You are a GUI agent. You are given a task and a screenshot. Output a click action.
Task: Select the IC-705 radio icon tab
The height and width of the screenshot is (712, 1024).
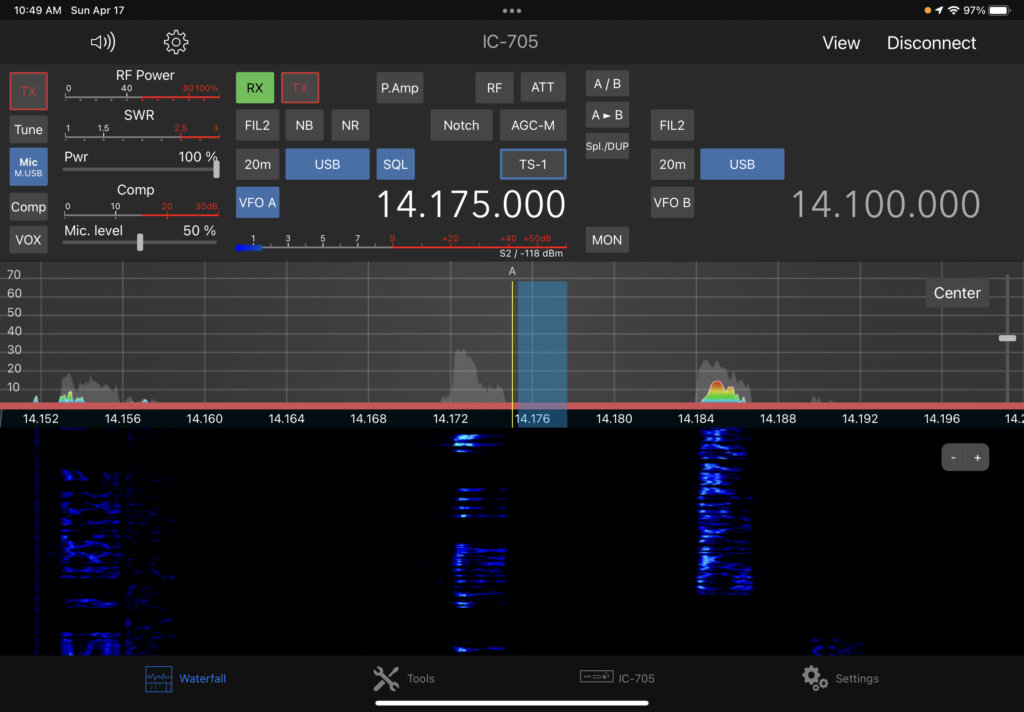click(x=596, y=678)
